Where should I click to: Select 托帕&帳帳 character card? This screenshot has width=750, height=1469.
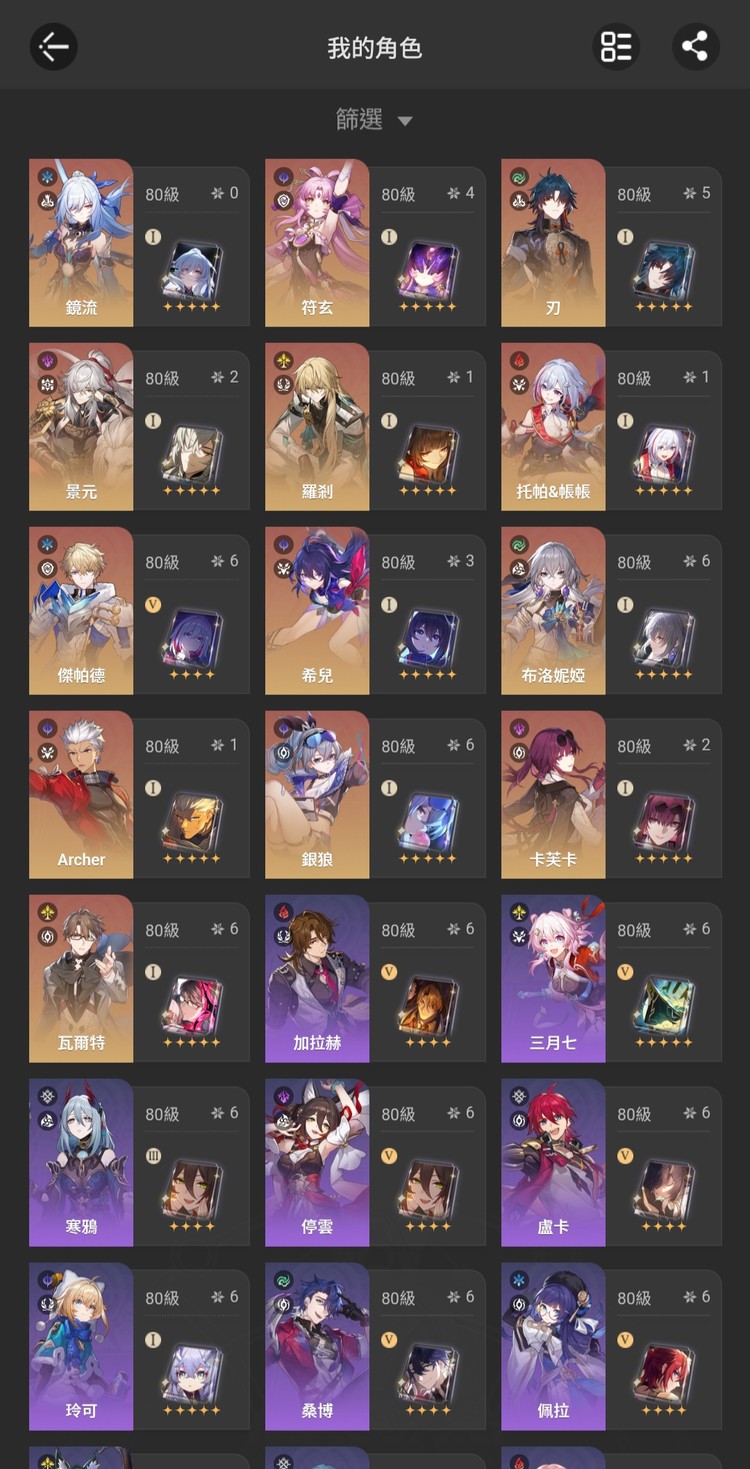[x=611, y=426]
